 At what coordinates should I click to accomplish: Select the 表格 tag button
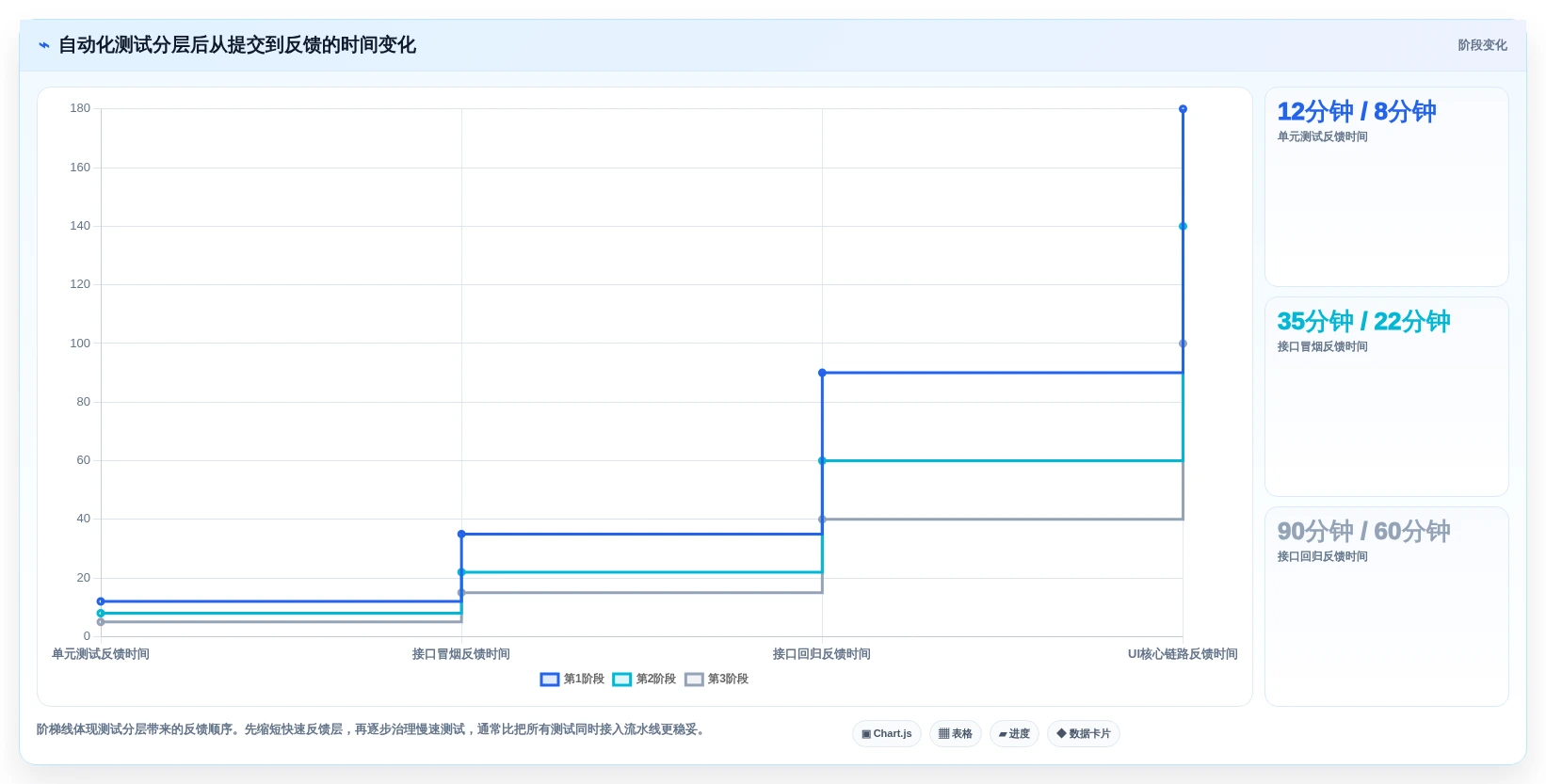pos(956,734)
